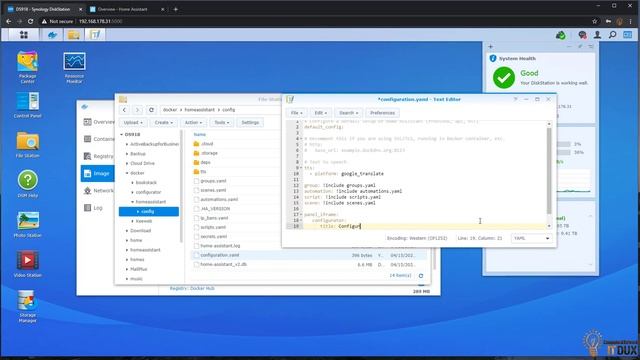Viewport: 640px width, 360px height.
Task: Open Storage Manager desktop icon
Action: coord(27,306)
